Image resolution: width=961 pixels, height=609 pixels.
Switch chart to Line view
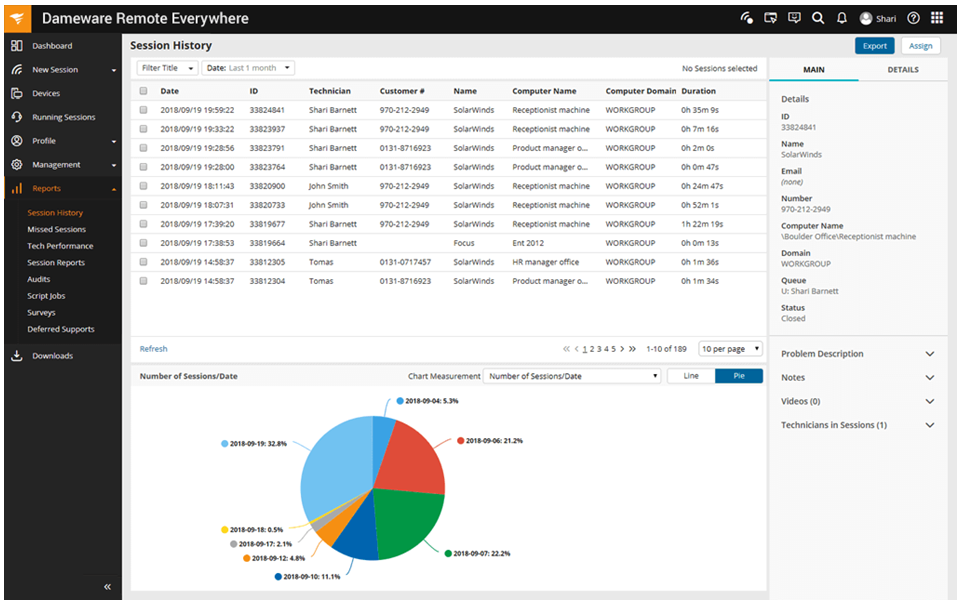(x=691, y=376)
